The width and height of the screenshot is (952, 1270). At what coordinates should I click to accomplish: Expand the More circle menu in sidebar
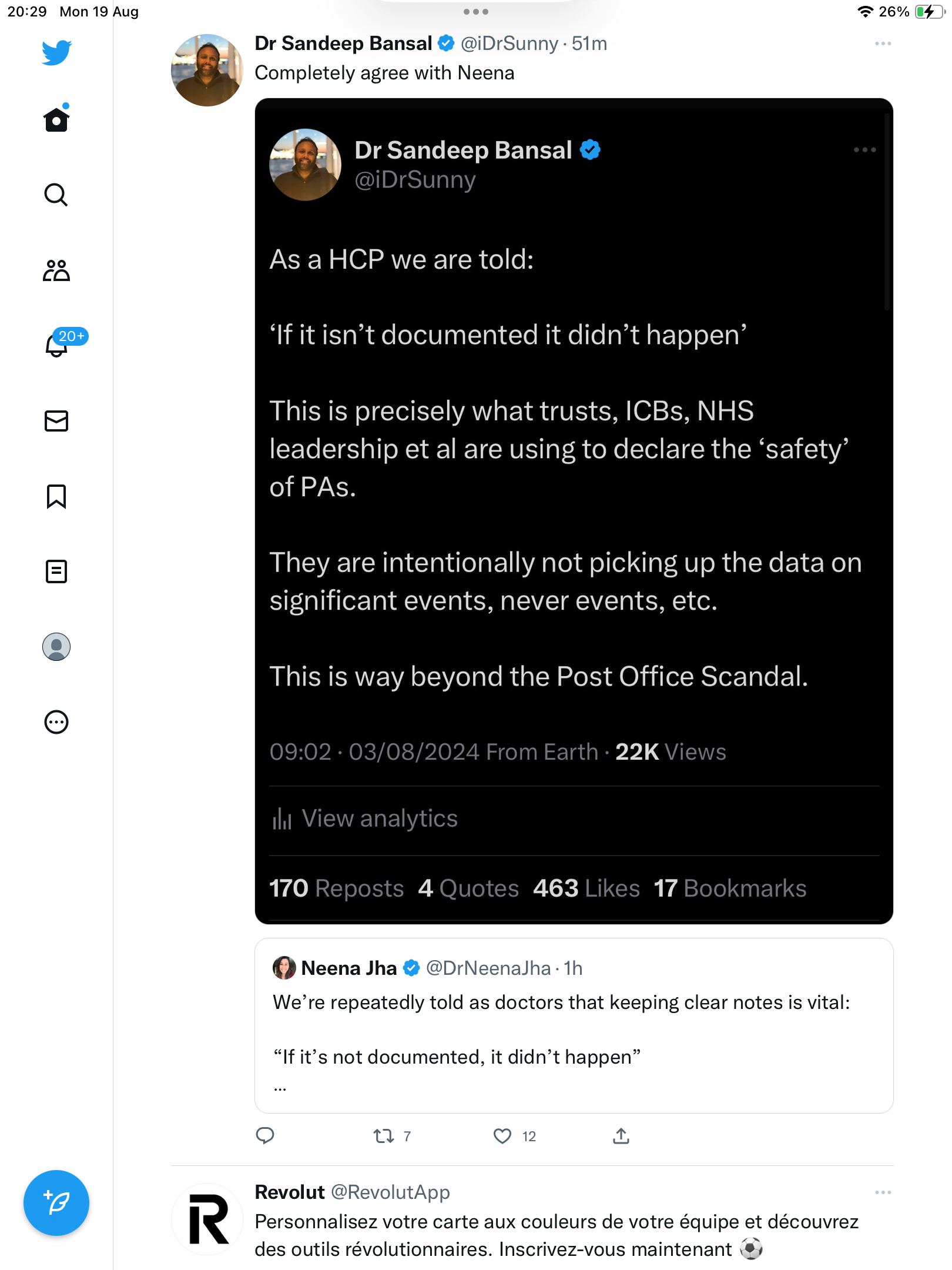(x=56, y=722)
